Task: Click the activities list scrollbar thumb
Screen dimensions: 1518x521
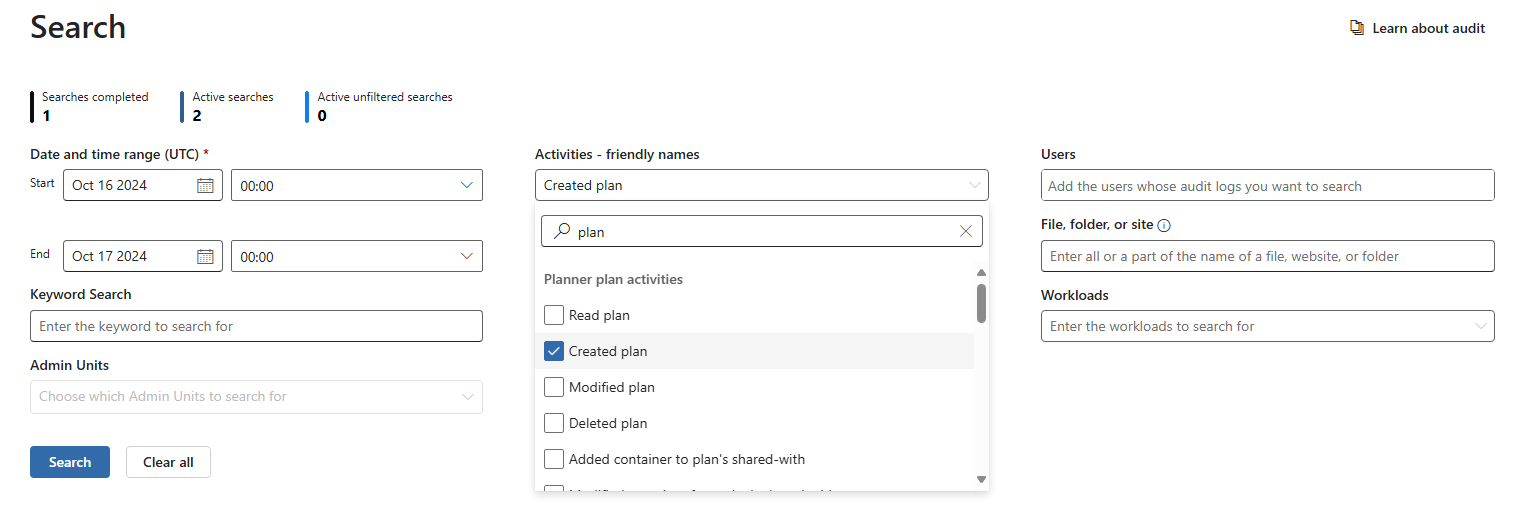Action: [981, 304]
